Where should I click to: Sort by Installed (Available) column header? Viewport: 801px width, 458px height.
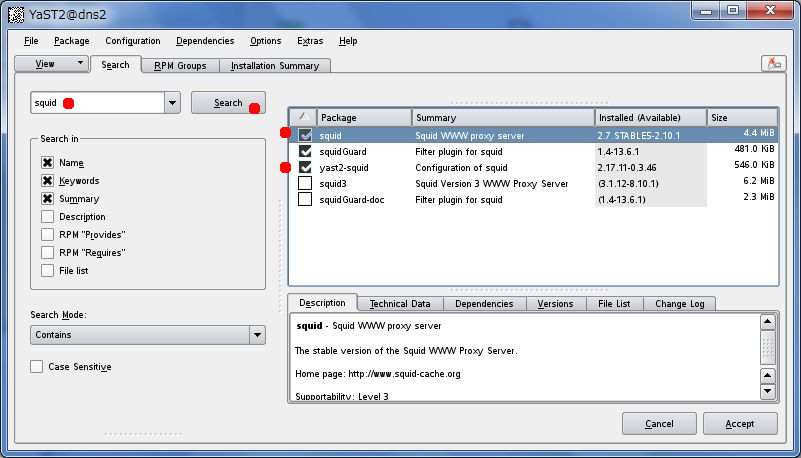[x=651, y=117]
